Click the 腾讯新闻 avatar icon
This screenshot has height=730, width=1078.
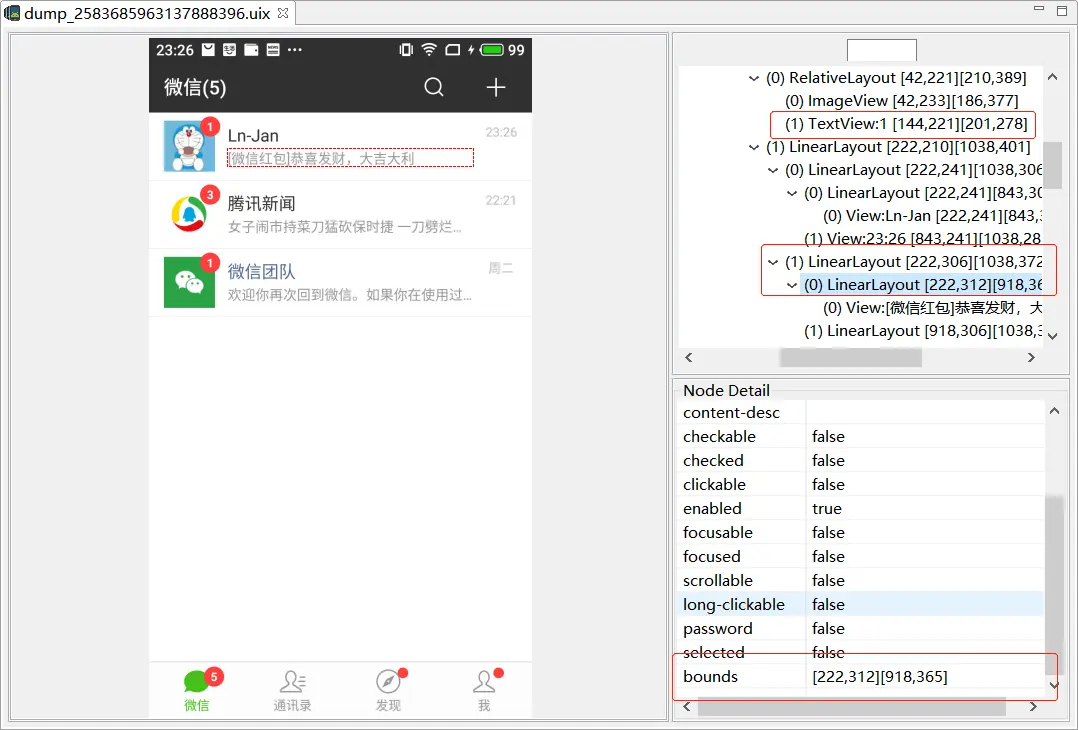[189, 214]
